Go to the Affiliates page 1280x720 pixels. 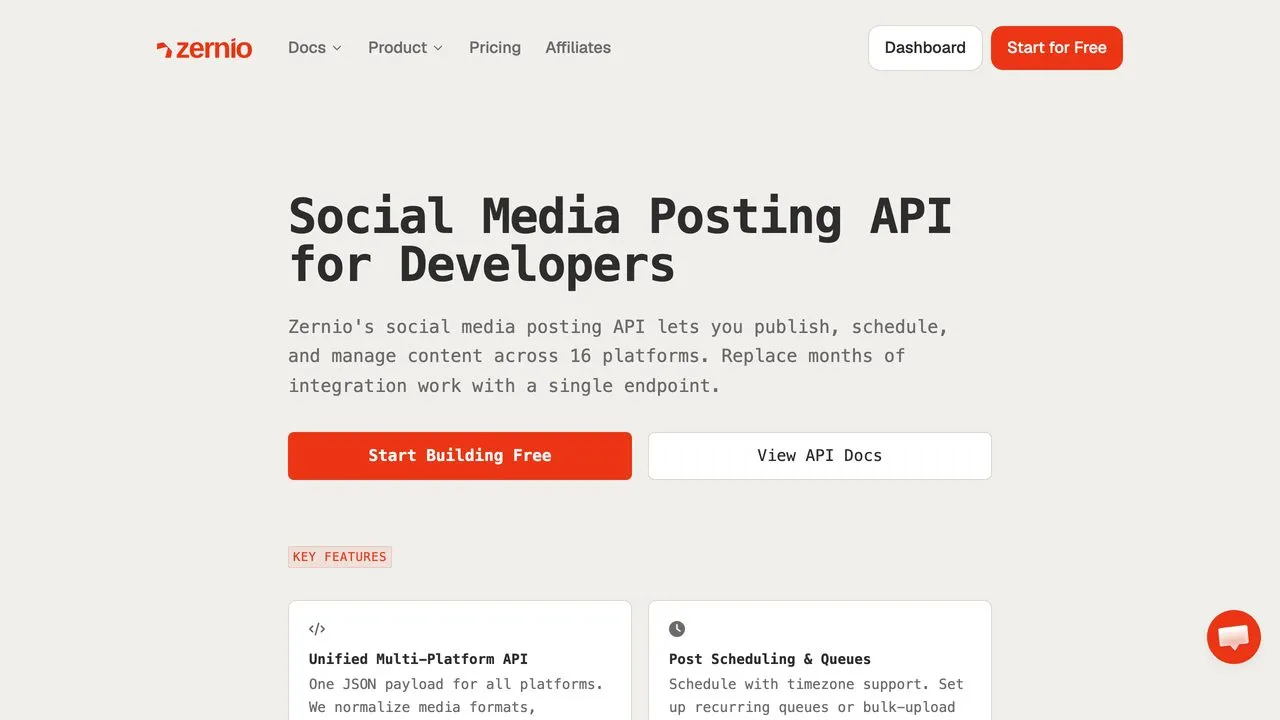578,48
